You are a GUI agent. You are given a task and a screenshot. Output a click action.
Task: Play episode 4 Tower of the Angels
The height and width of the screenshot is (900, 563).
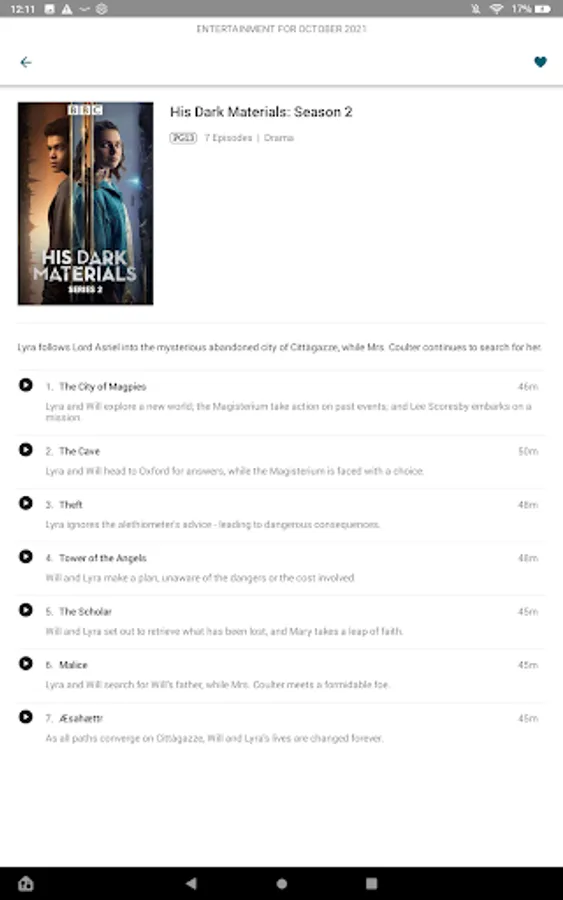pos(26,556)
